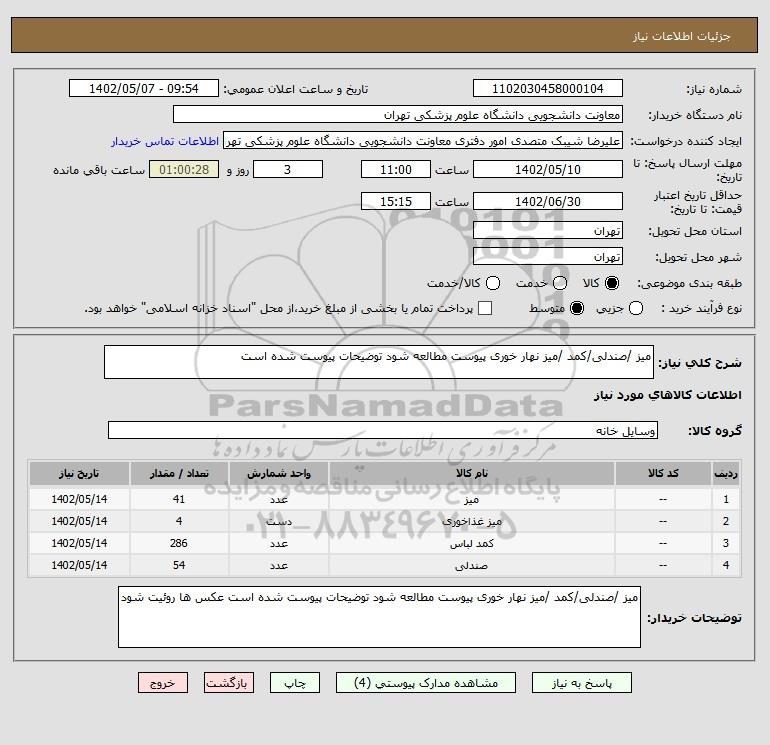Click the شرح کلی نیاز description box
Screen dimensions: 770x745
click(379, 362)
